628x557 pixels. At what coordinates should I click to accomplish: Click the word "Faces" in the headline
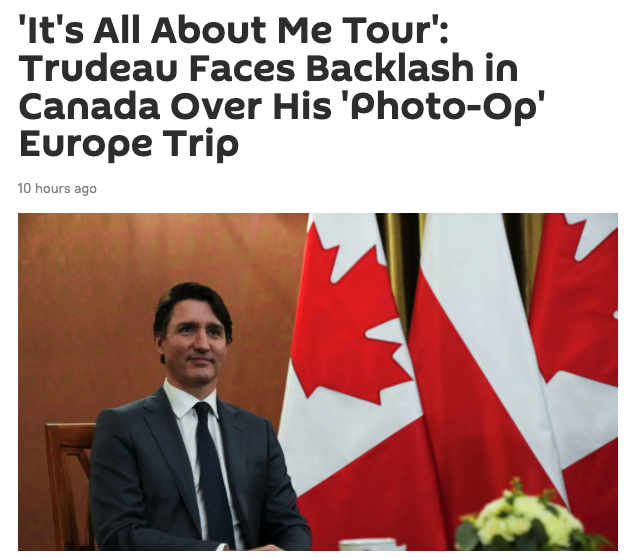(x=242, y=68)
